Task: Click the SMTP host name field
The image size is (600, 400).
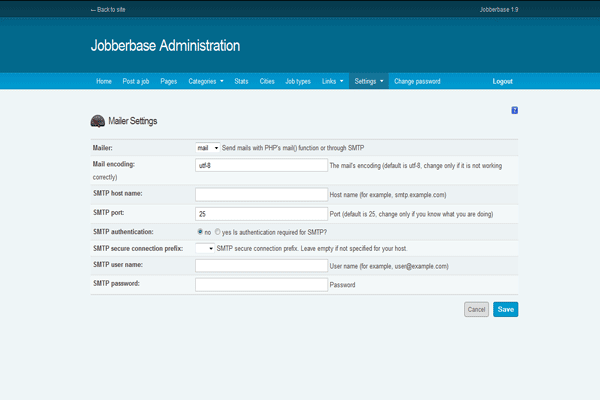Action: pos(261,194)
